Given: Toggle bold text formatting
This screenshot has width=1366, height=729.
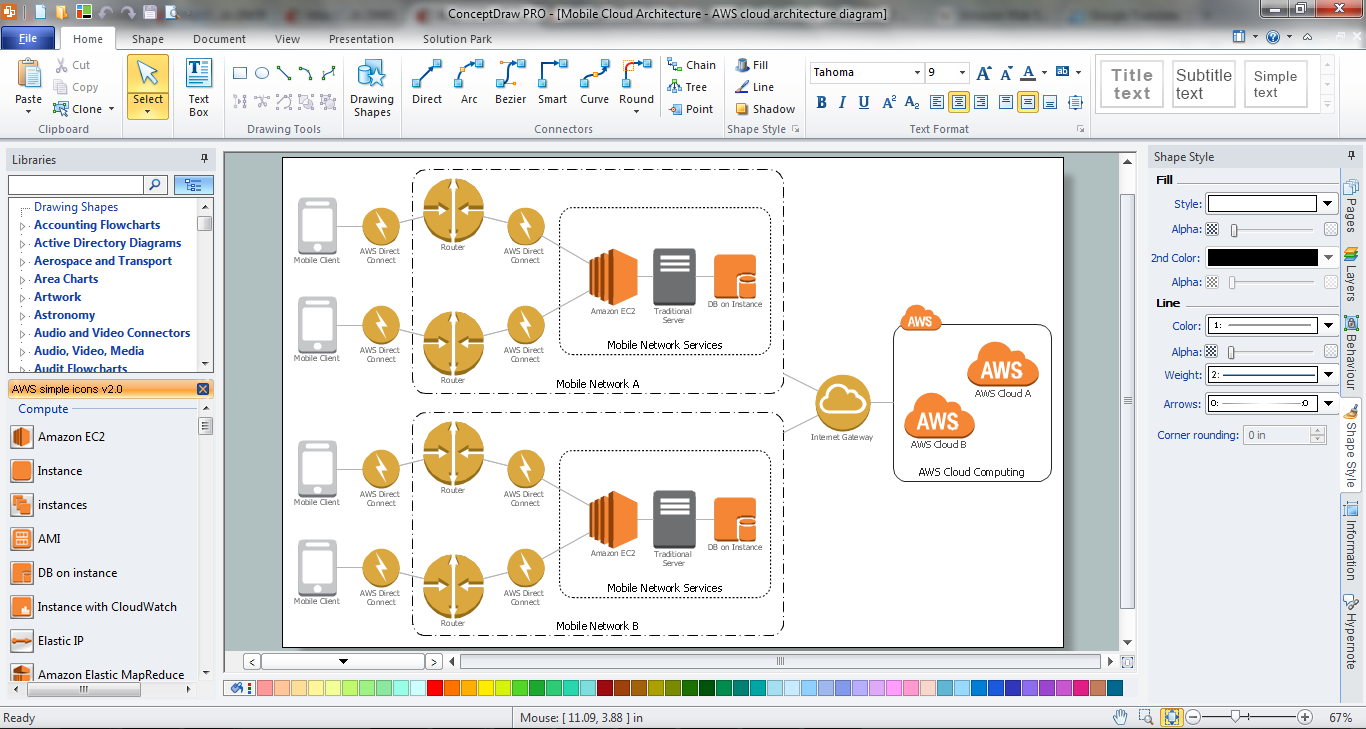Looking at the screenshot, I should [821, 102].
